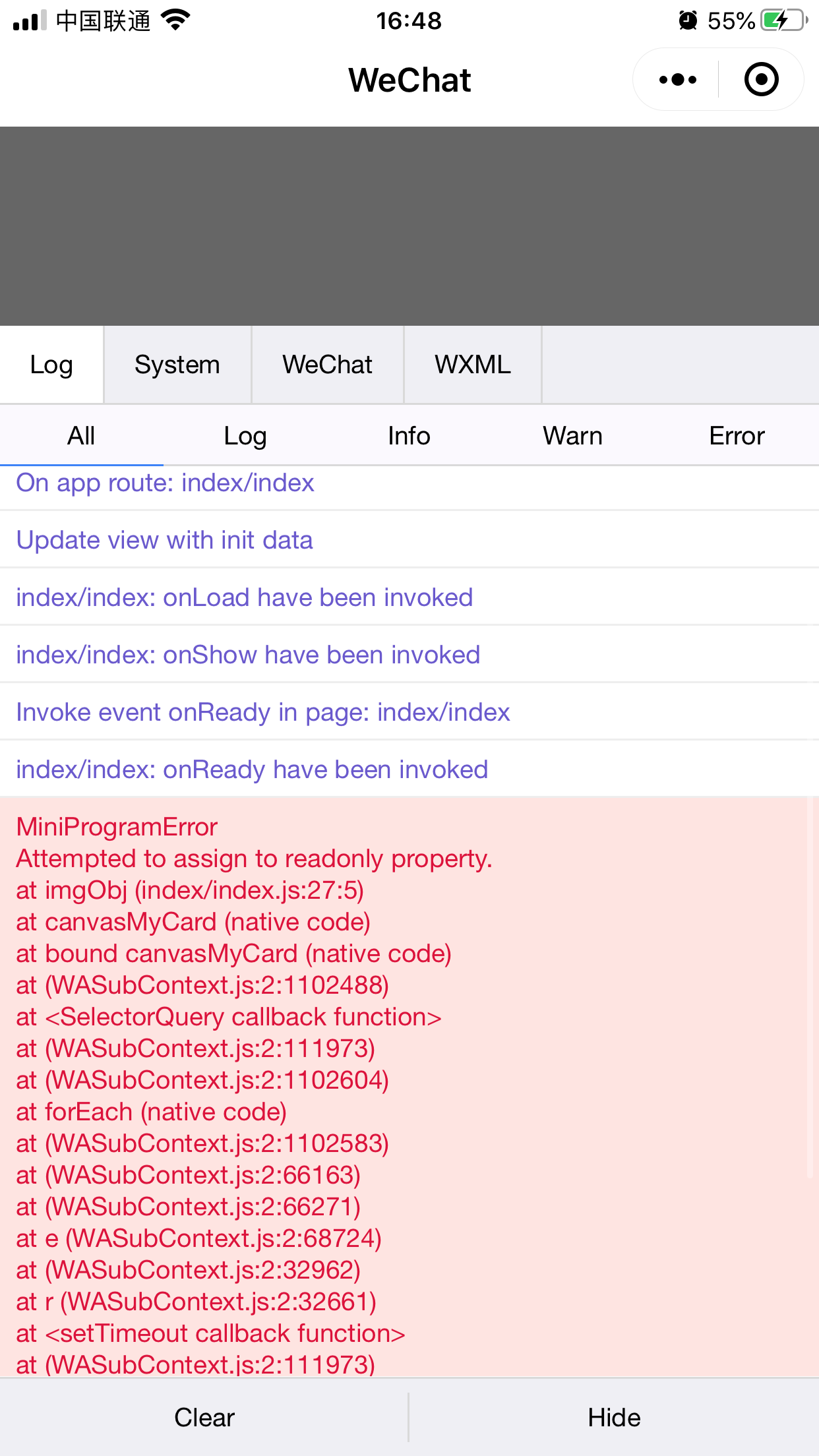Open the WXML tab
Image resolution: width=819 pixels, height=1456 pixels.
click(x=473, y=365)
